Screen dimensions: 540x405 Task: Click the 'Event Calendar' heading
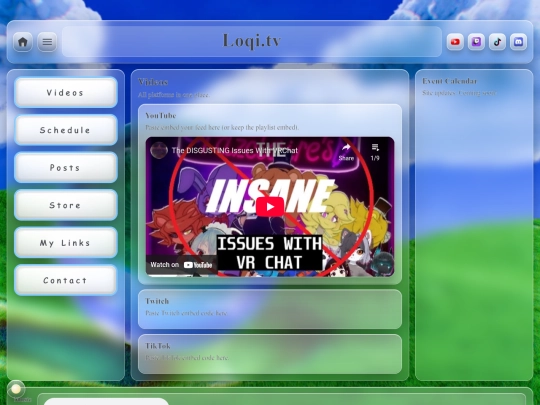pyautogui.click(x=449, y=81)
